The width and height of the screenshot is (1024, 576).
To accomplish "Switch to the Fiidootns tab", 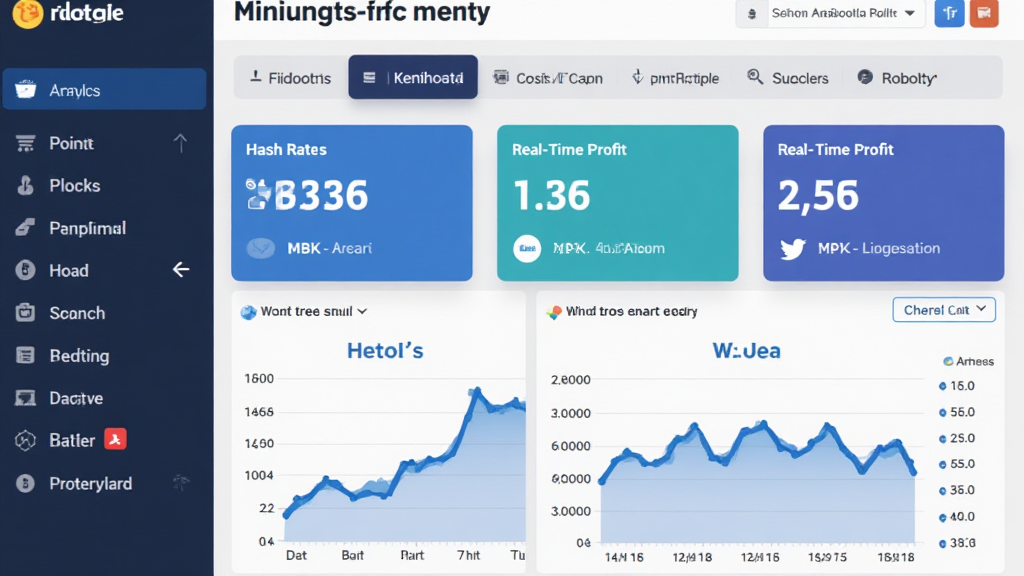I will point(289,76).
